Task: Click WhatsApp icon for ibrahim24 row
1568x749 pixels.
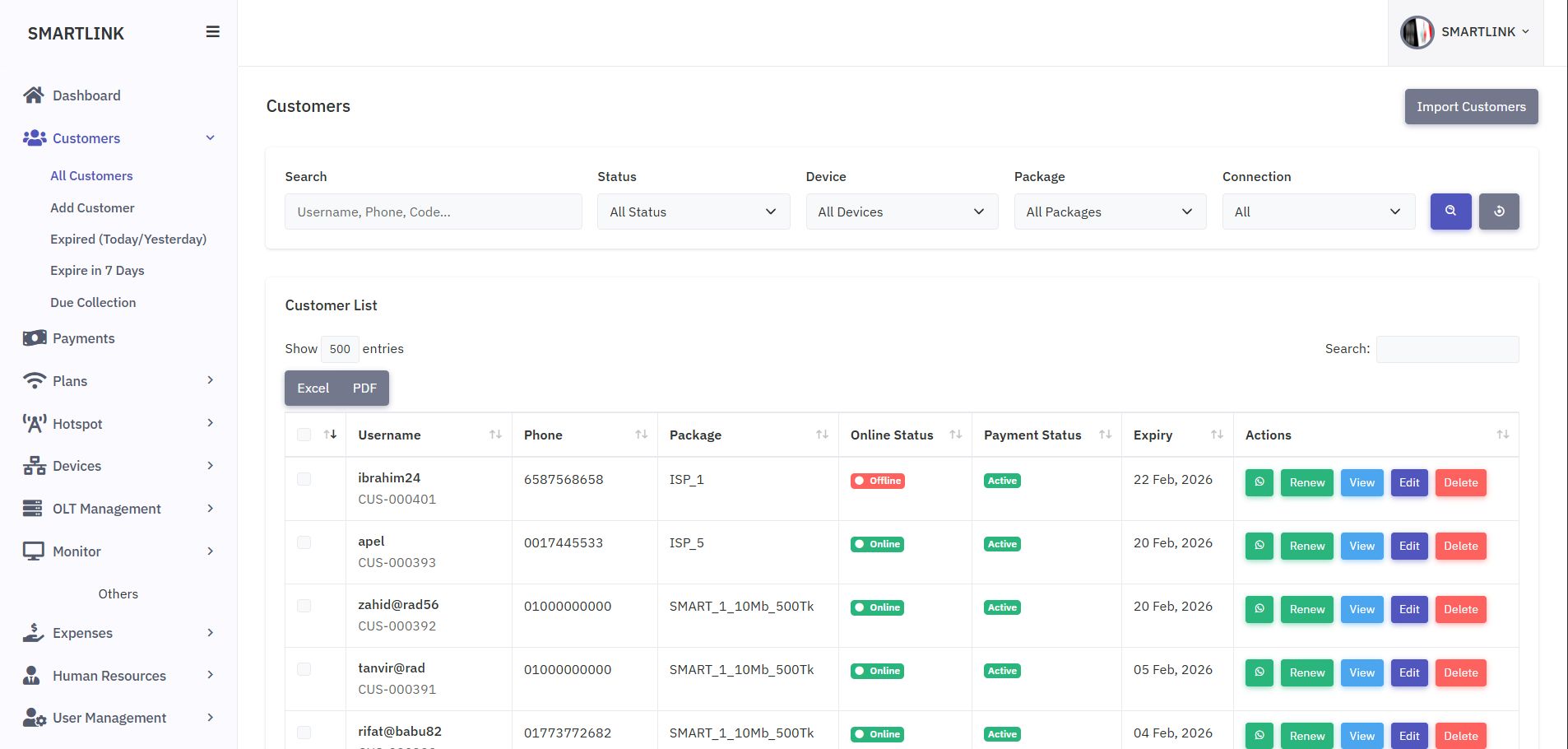Action: coord(1259,482)
